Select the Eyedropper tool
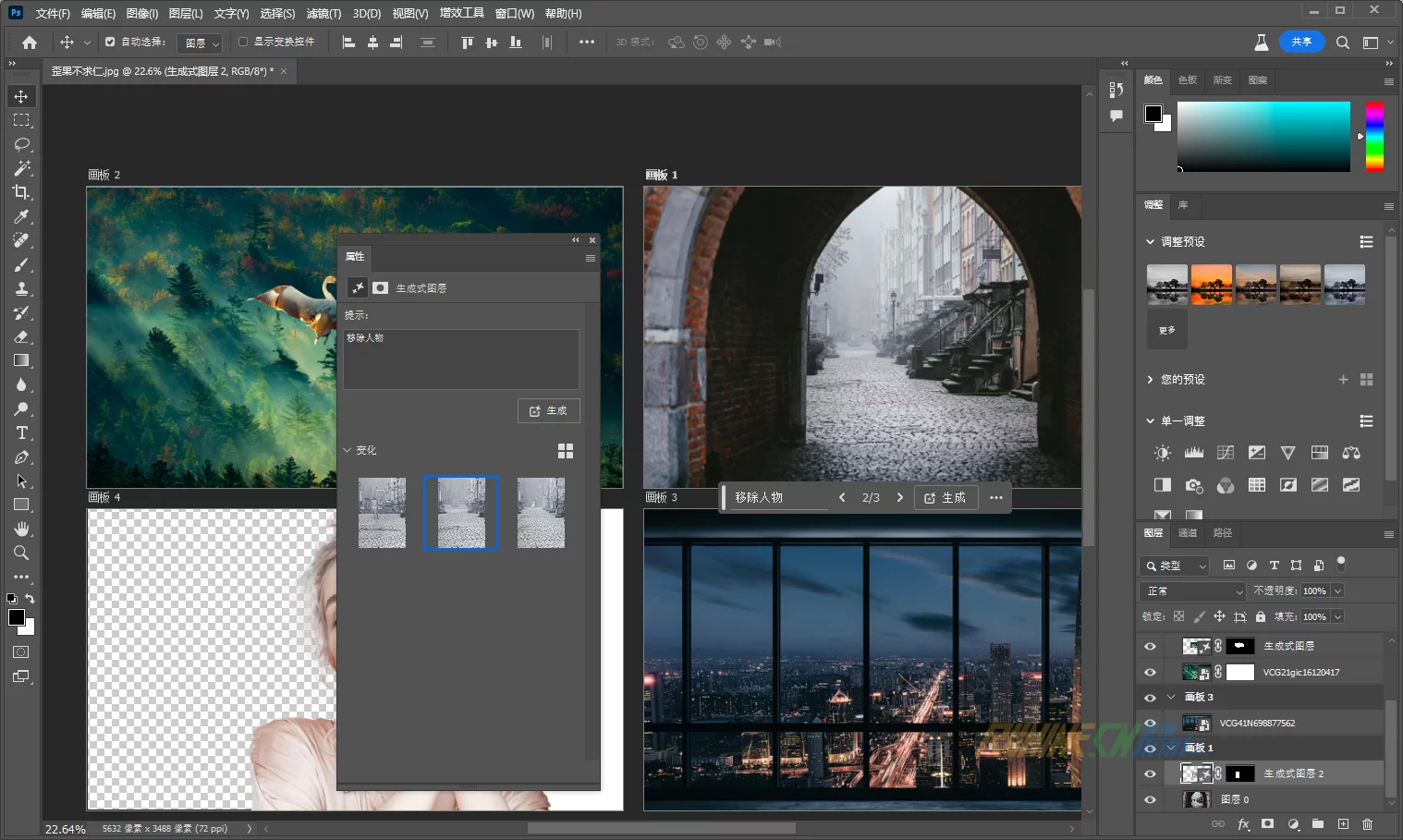 [21, 216]
